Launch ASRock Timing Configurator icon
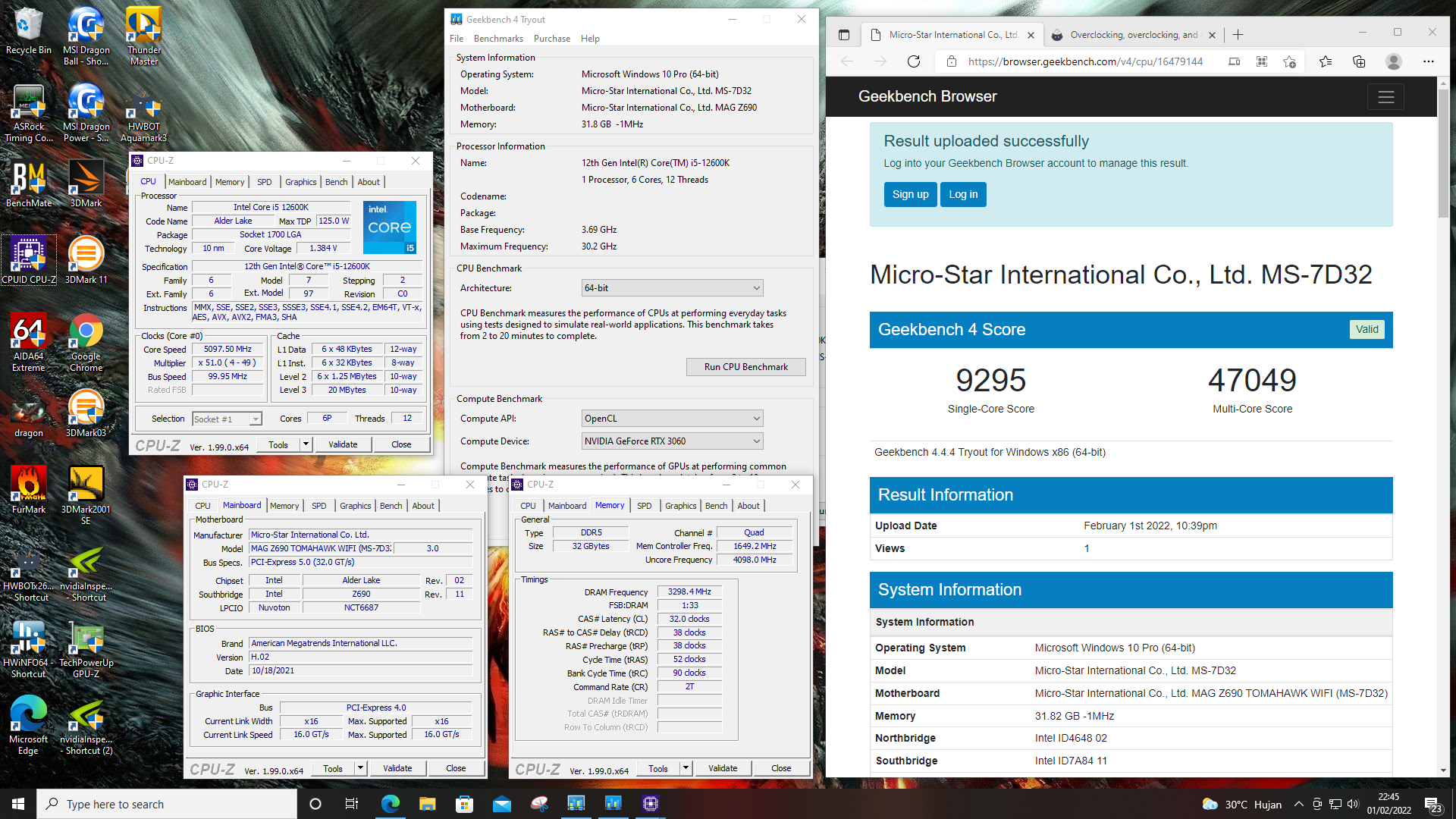The height and width of the screenshot is (819, 1456). coord(28,114)
